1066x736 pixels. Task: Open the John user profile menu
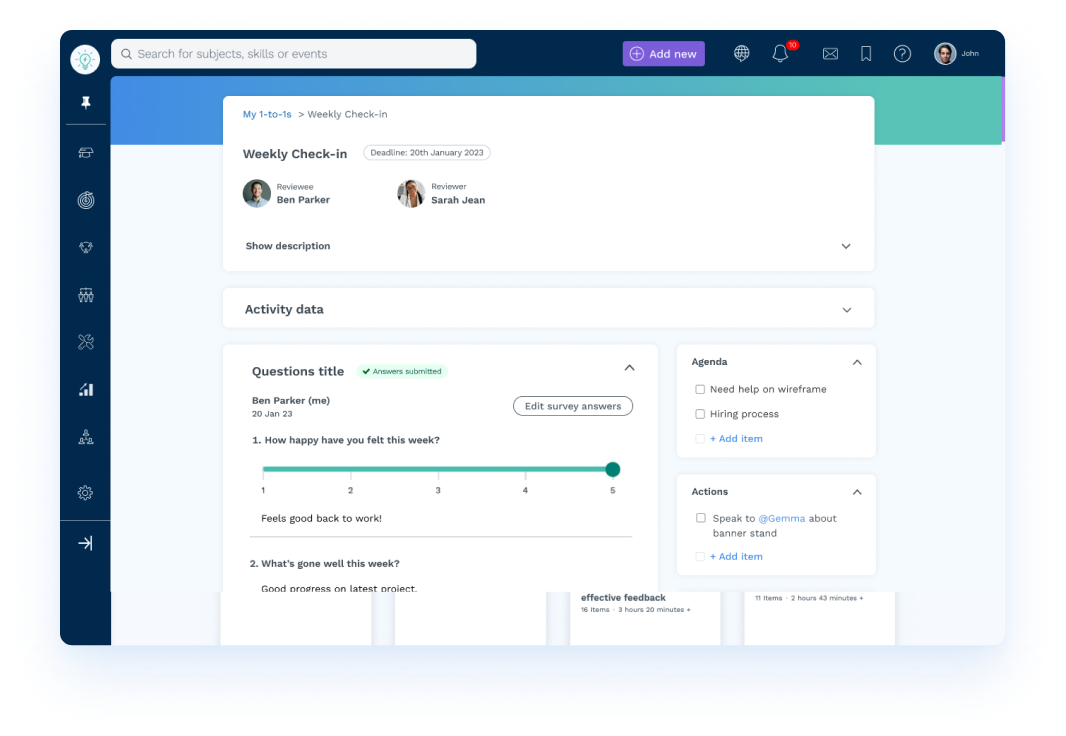(x=956, y=54)
